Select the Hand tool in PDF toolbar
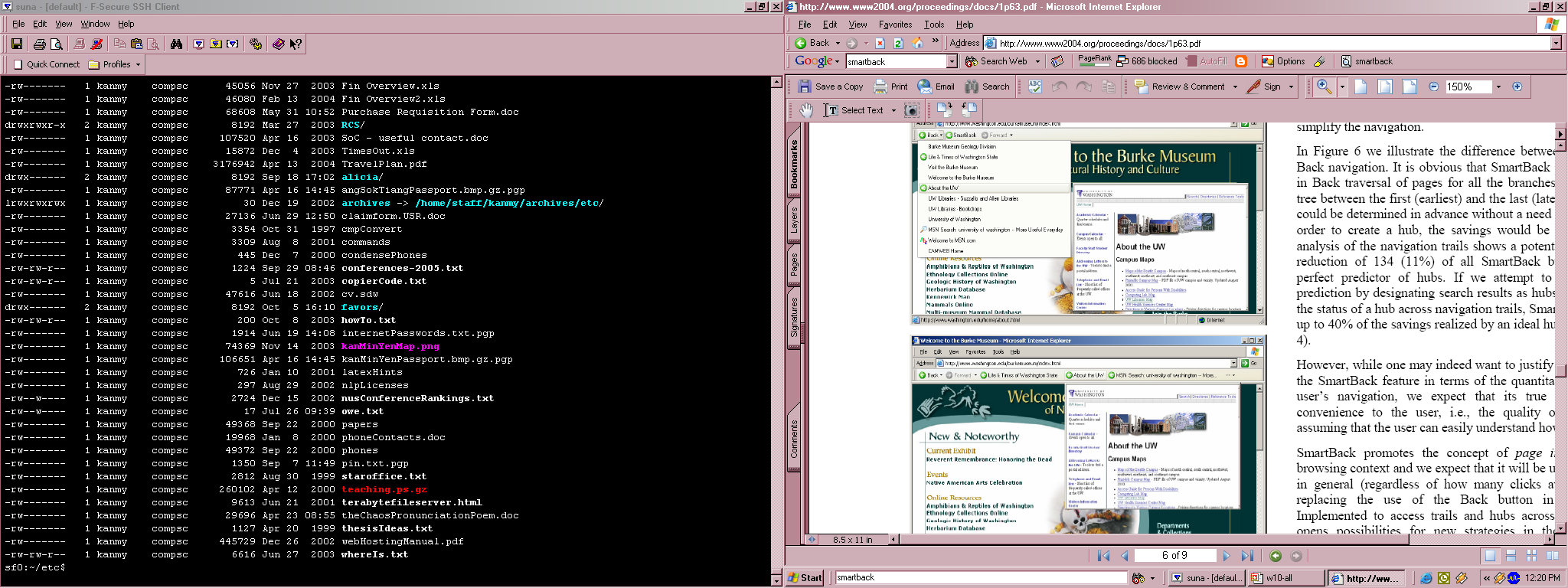The height and width of the screenshot is (588, 1568). point(805,110)
